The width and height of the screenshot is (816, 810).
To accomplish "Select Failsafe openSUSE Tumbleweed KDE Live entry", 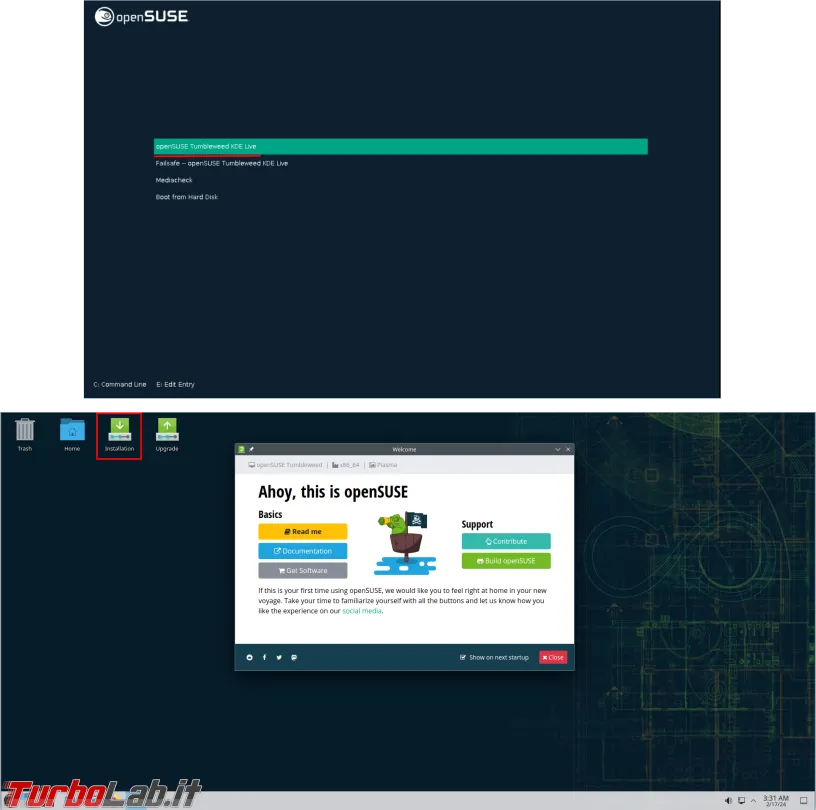I will (x=222, y=163).
